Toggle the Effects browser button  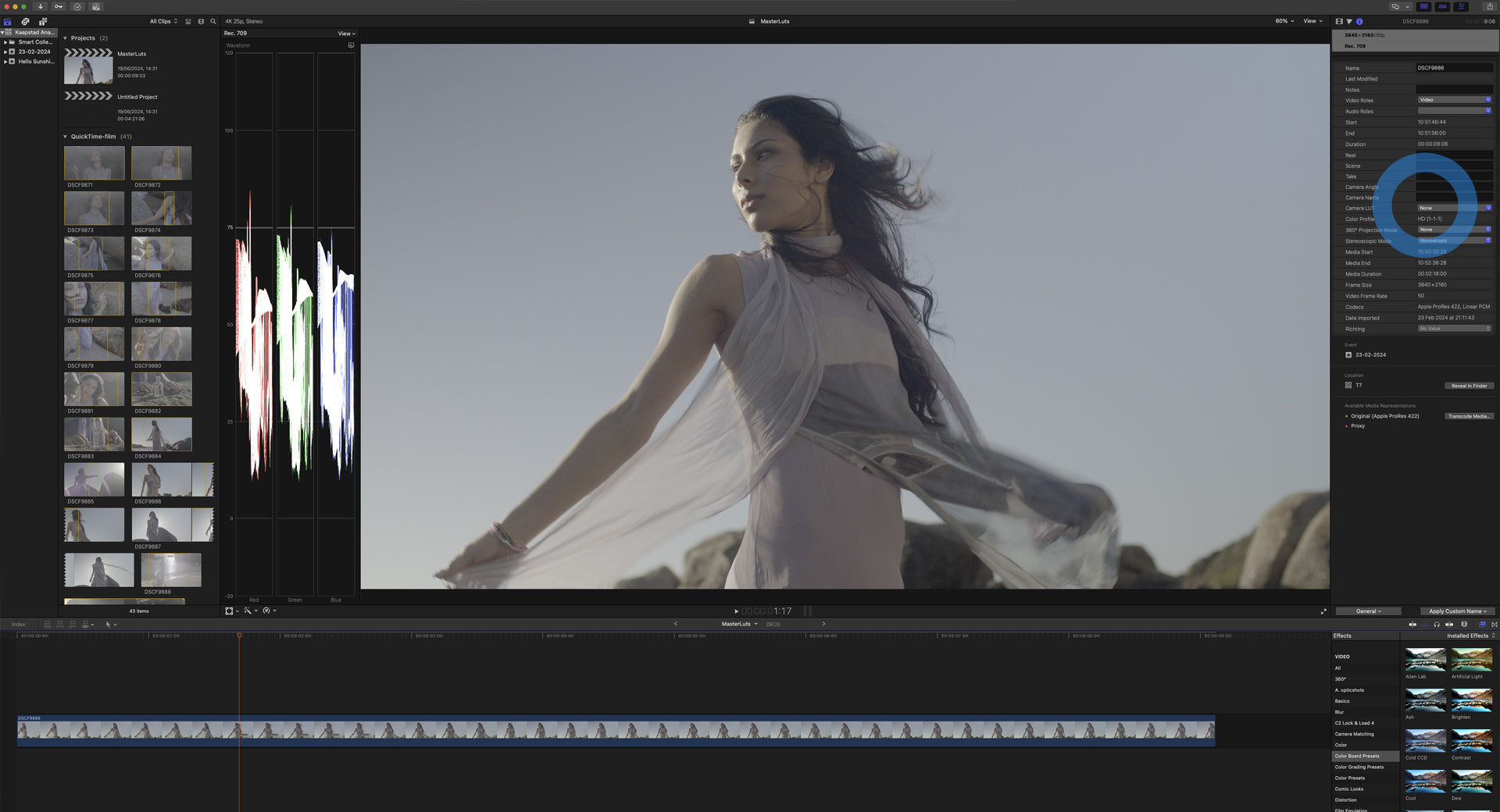pos(1483,624)
